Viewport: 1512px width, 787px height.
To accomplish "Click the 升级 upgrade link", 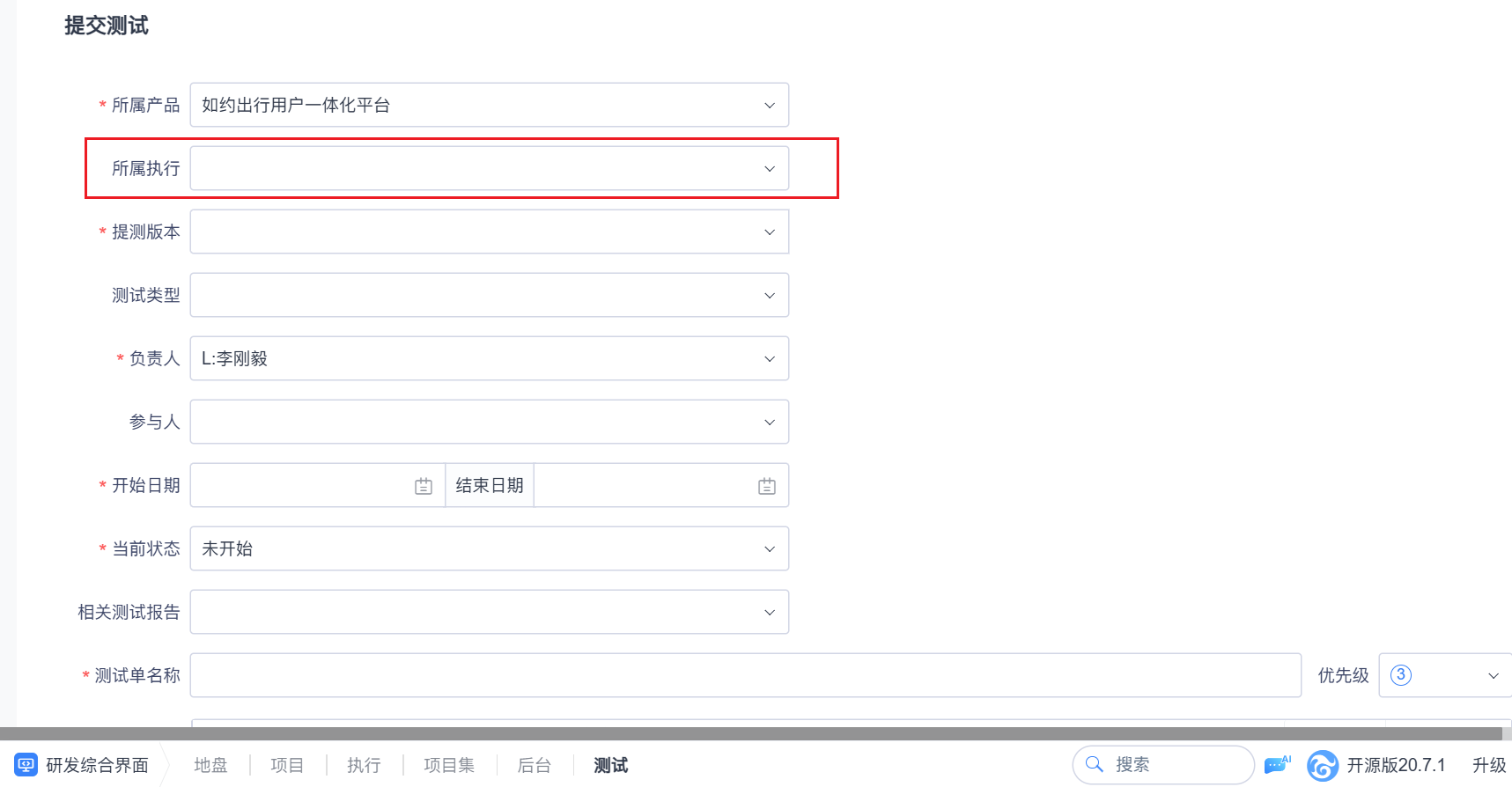I will (x=1489, y=765).
